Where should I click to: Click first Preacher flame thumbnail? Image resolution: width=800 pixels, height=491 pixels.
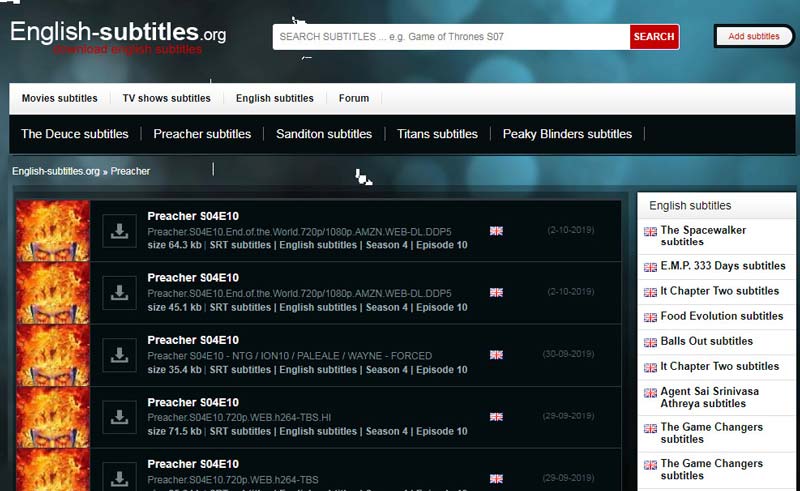pos(53,231)
